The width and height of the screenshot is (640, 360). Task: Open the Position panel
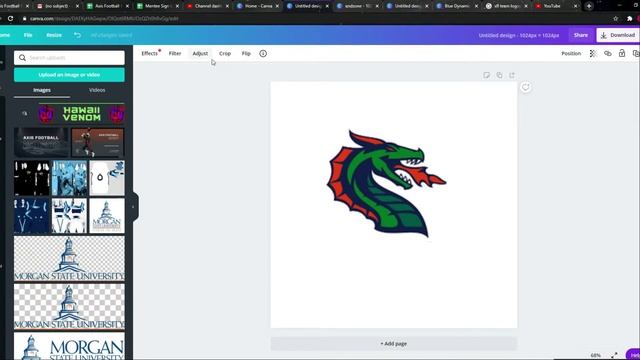[x=571, y=53]
